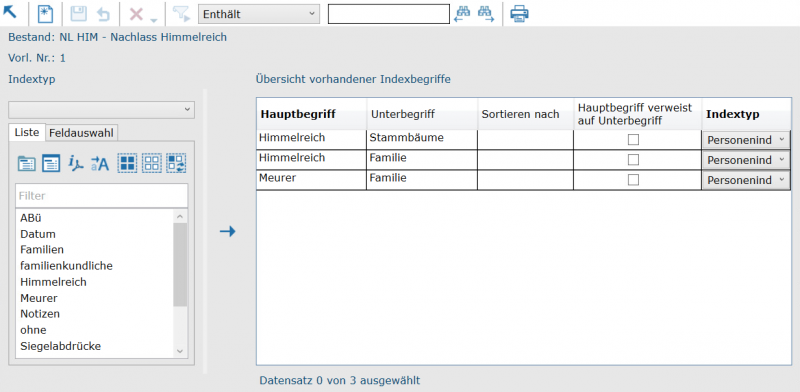Viewport: 800px width, 392px height.
Task: Open the Enthält filter dropdown
Action: (x=259, y=14)
